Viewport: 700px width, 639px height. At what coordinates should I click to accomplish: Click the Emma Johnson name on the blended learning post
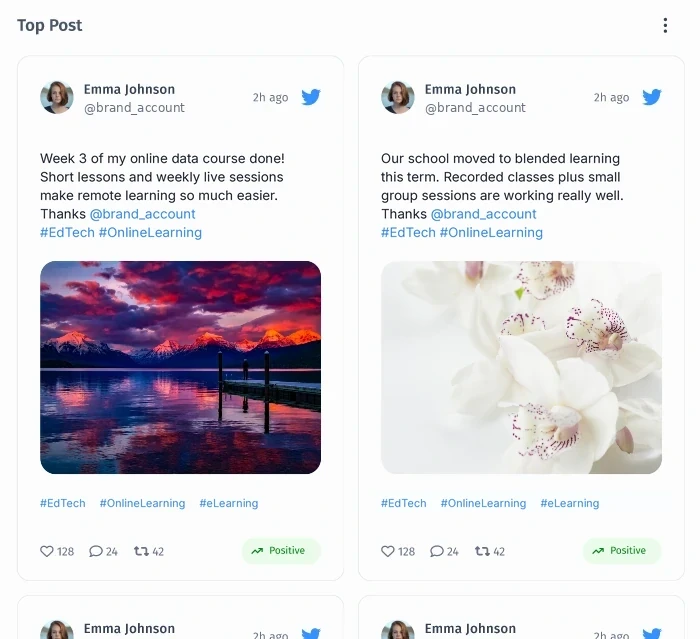(x=471, y=89)
